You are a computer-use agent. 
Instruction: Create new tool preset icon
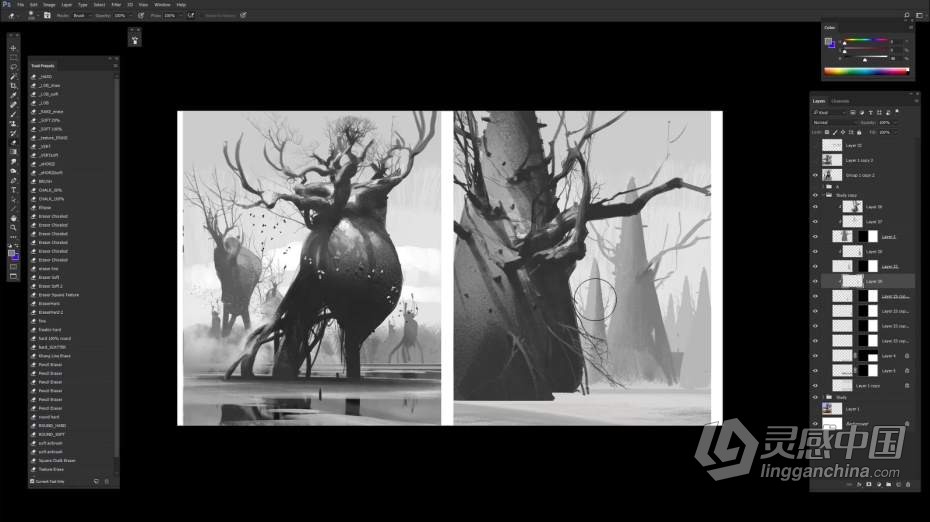pyautogui.click(x=96, y=482)
